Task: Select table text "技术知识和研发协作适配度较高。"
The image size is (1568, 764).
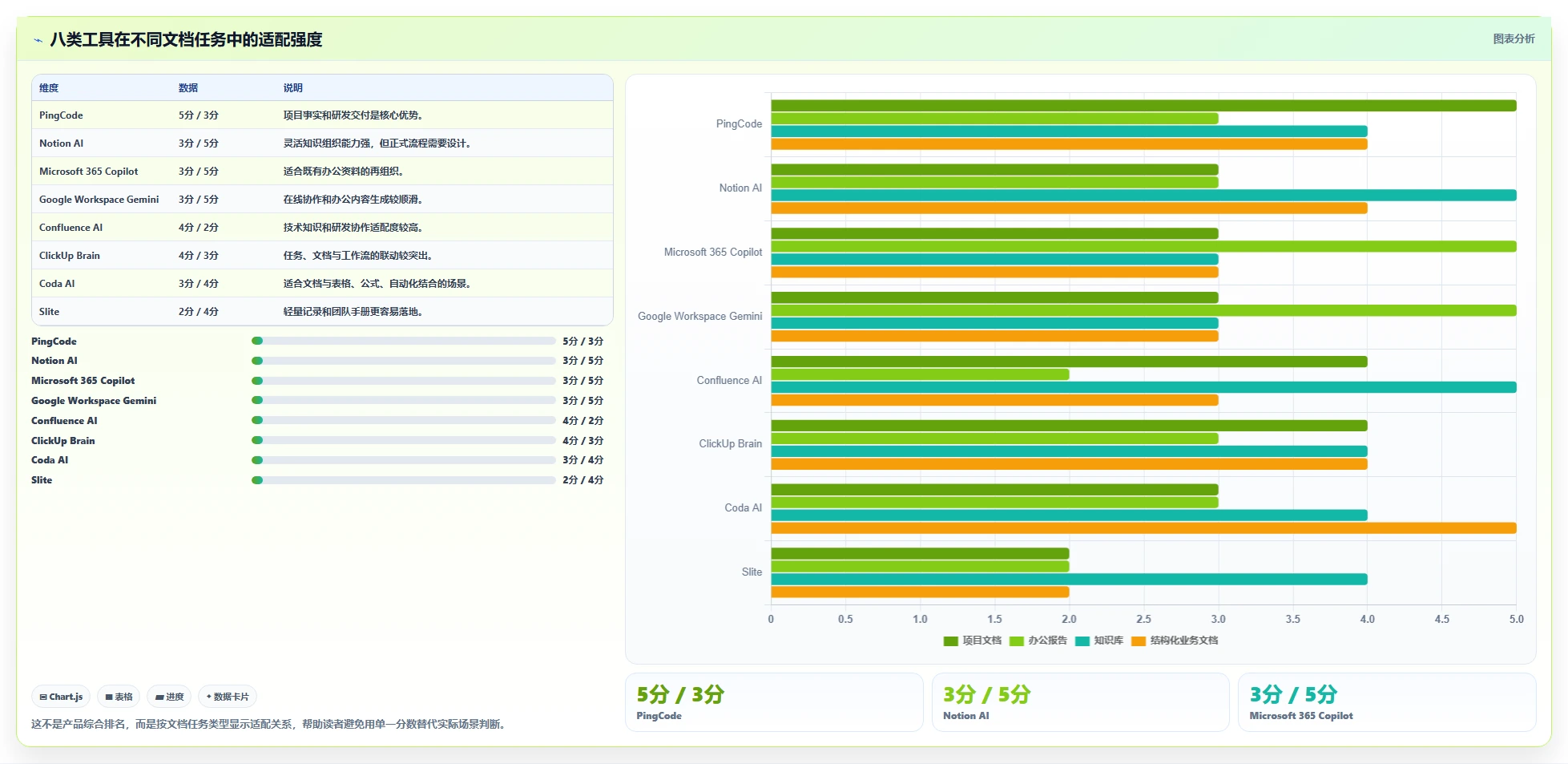Action: (353, 228)
